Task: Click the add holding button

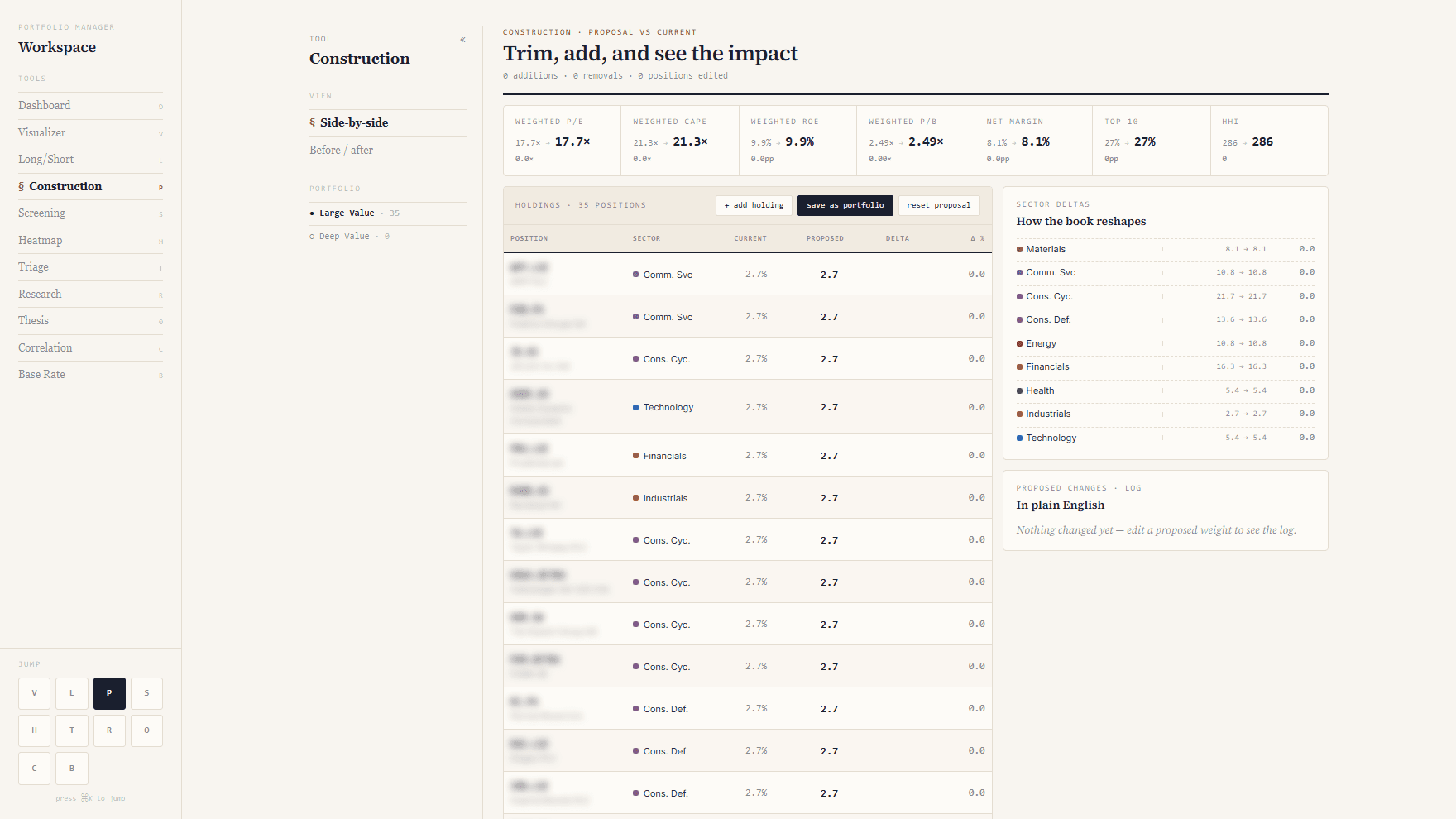Action: pos(754,205)
